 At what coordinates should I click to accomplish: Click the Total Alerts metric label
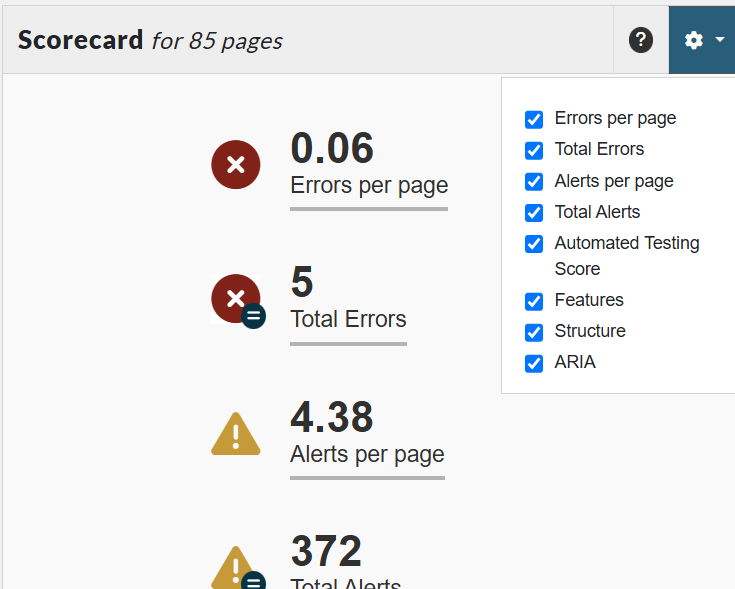click(346, 582)
